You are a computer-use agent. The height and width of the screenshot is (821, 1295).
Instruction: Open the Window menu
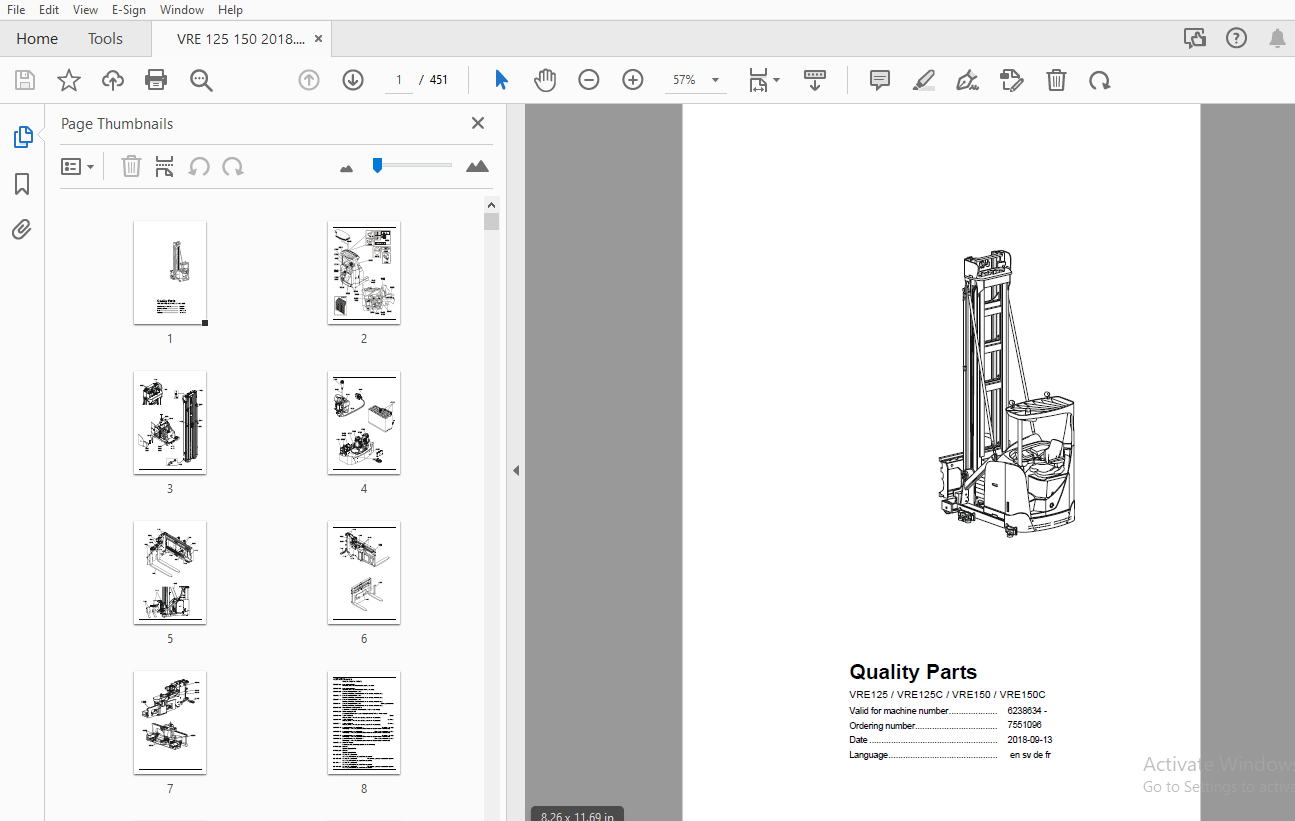182,9
